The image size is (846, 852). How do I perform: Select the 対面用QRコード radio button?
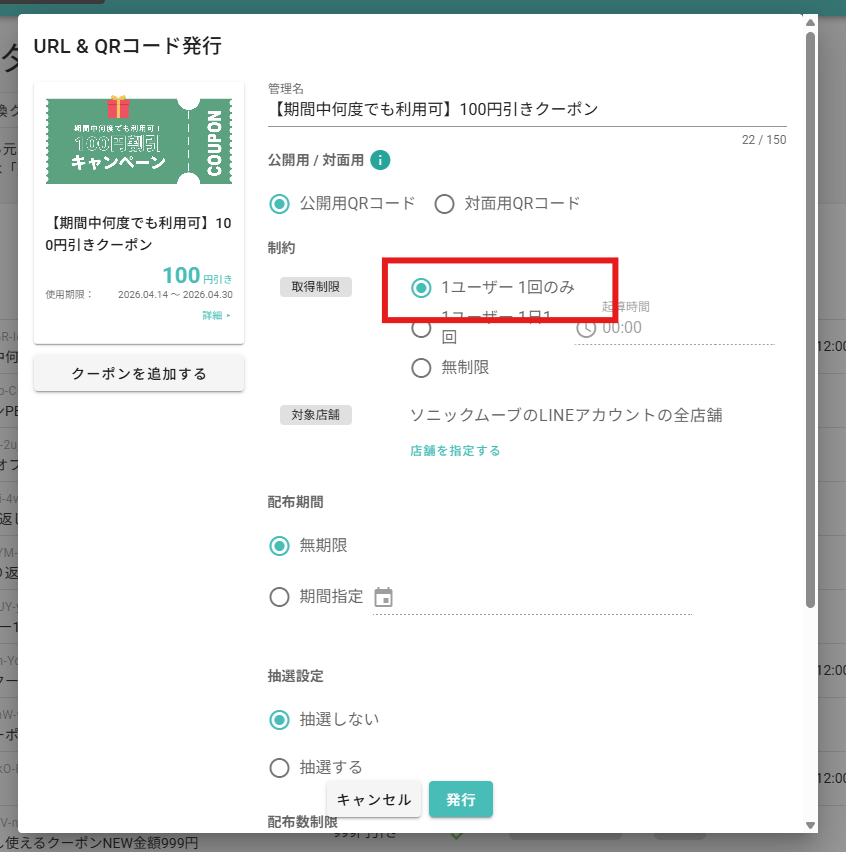(x=445, y=203)
